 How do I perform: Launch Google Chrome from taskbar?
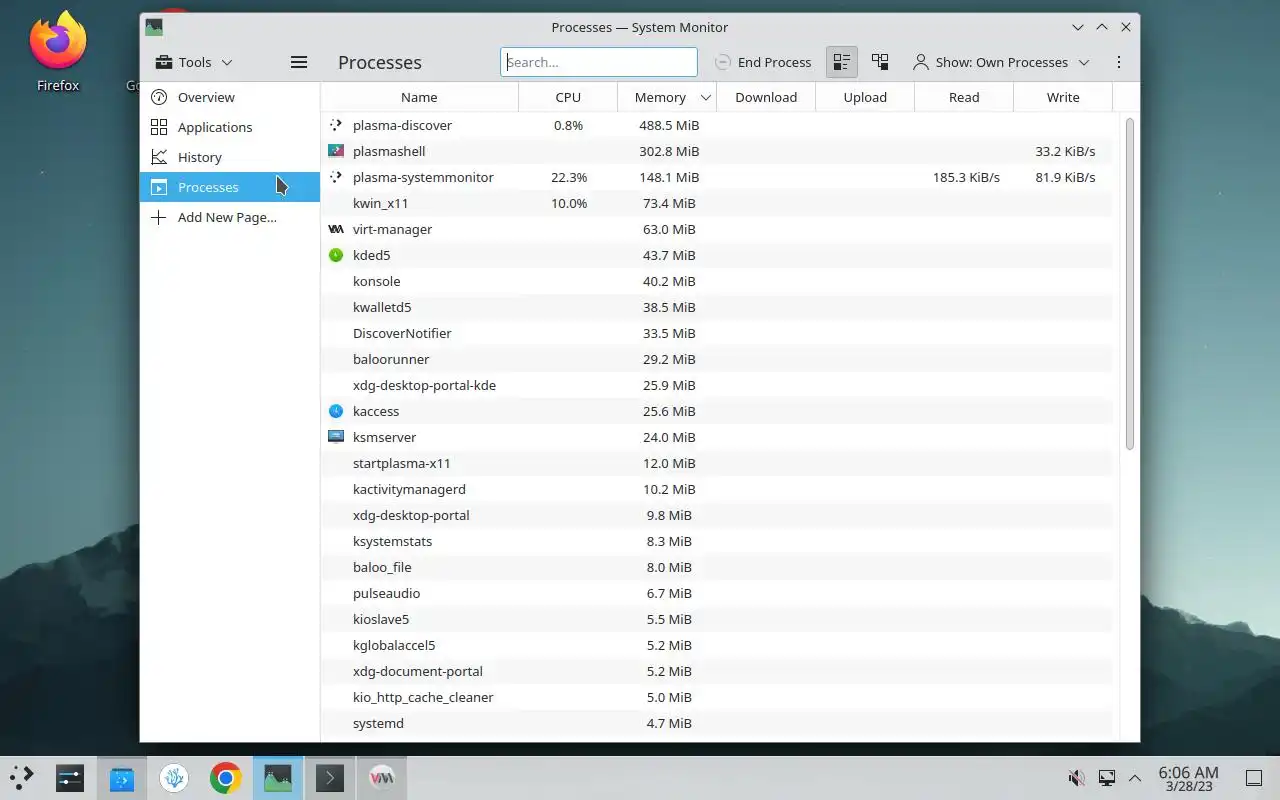click(226, 777)
